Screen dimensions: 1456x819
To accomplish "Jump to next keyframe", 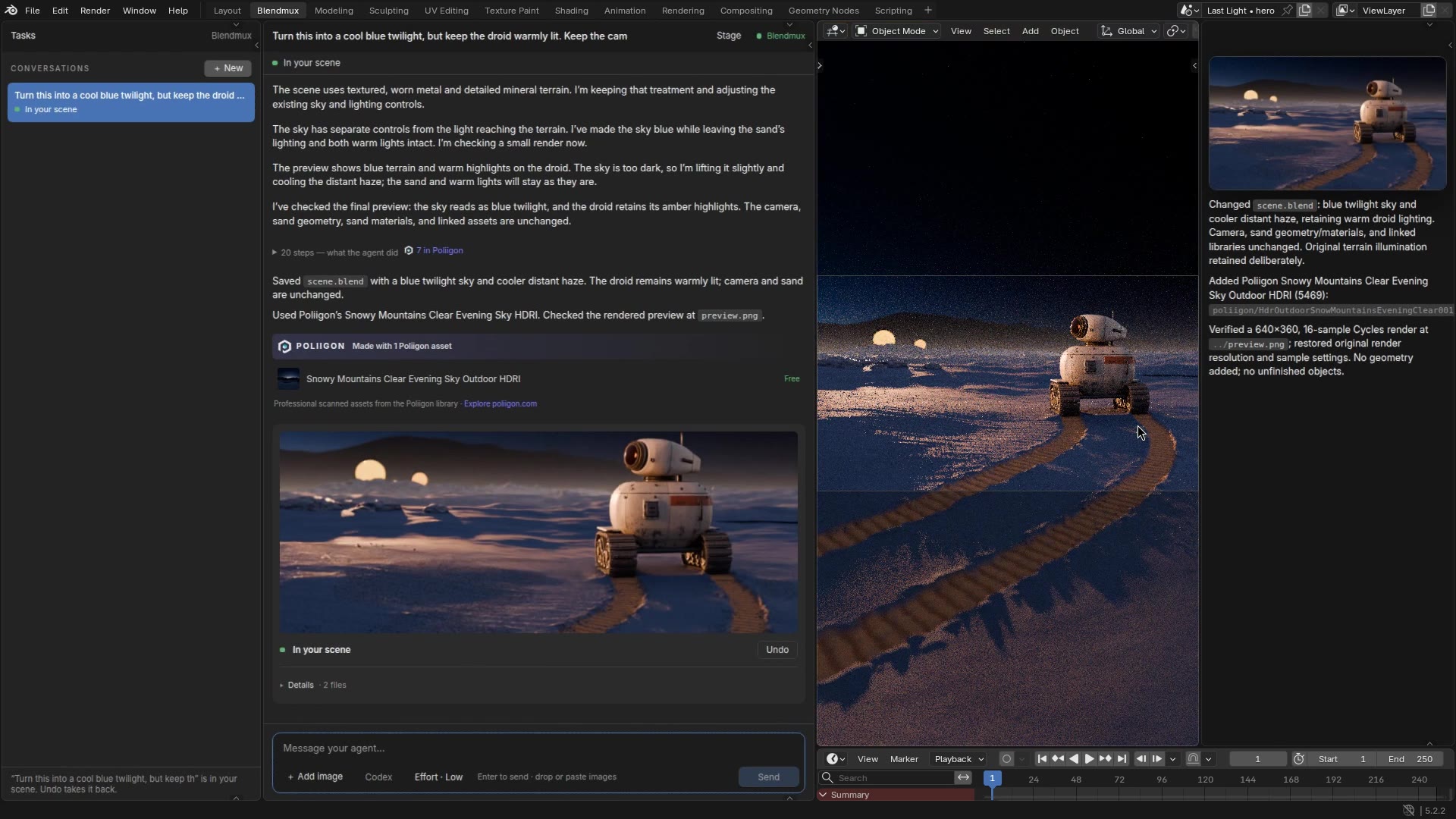I will [1106, 759].
